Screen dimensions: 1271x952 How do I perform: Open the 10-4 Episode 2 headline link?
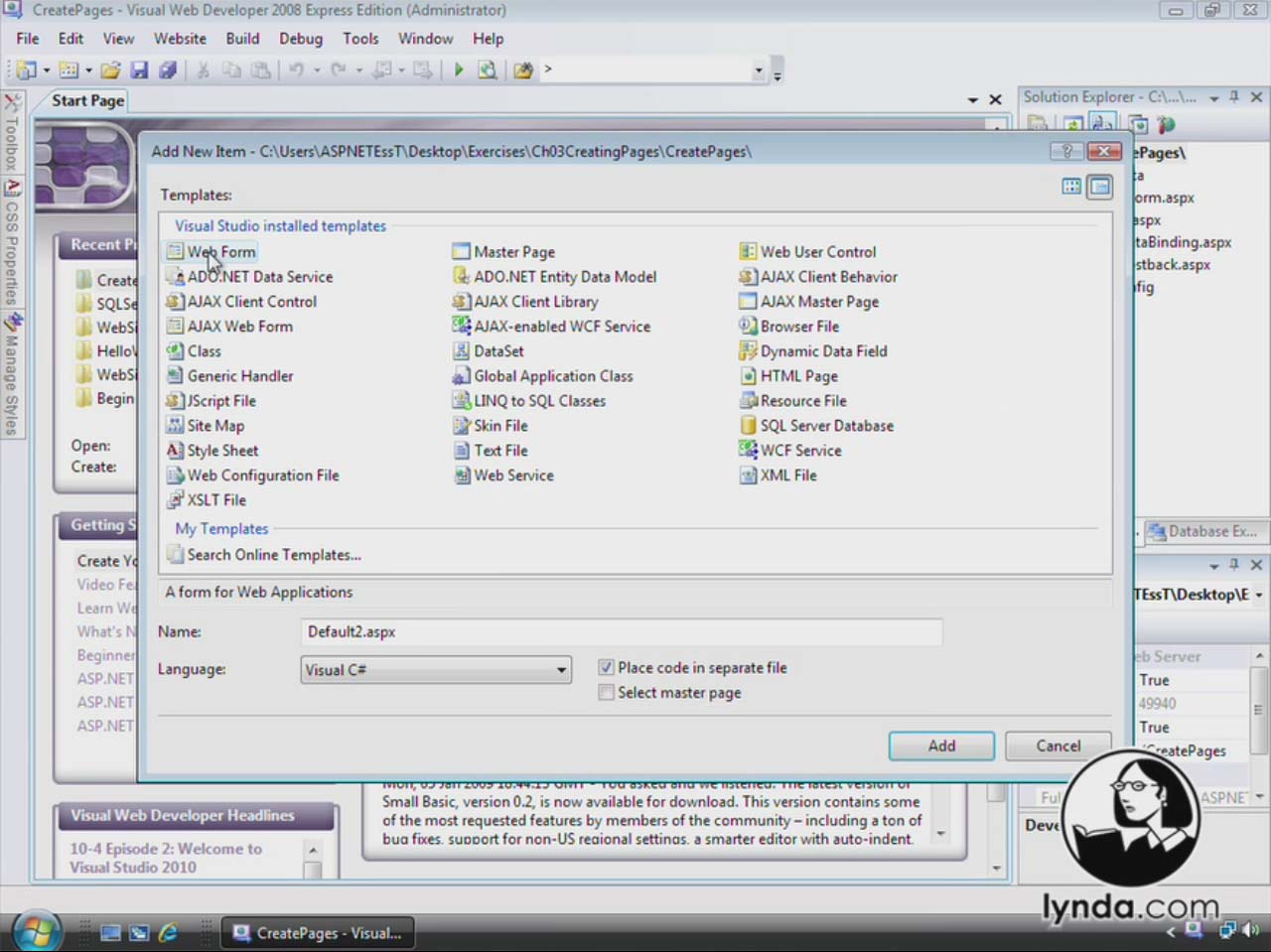click(x=166, y=858)
